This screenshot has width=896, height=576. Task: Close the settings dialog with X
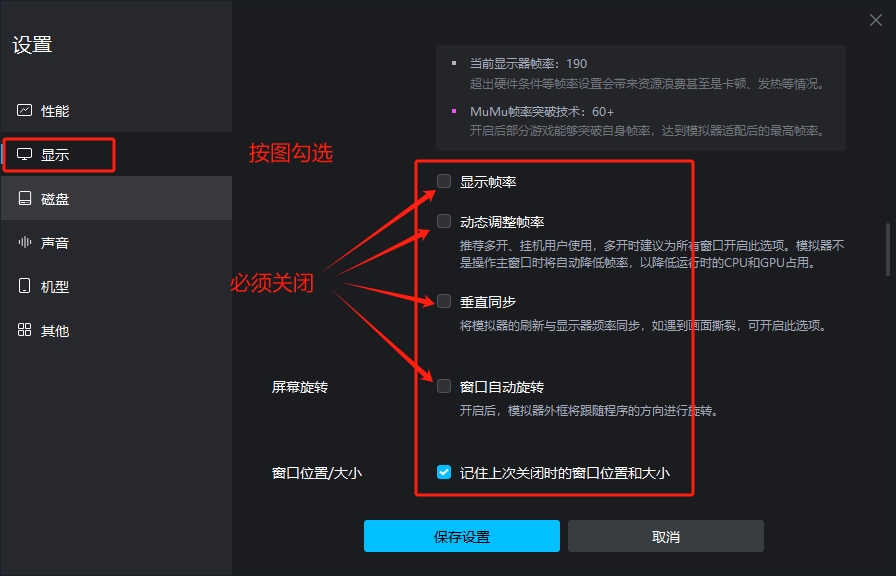tap(876, 20)
